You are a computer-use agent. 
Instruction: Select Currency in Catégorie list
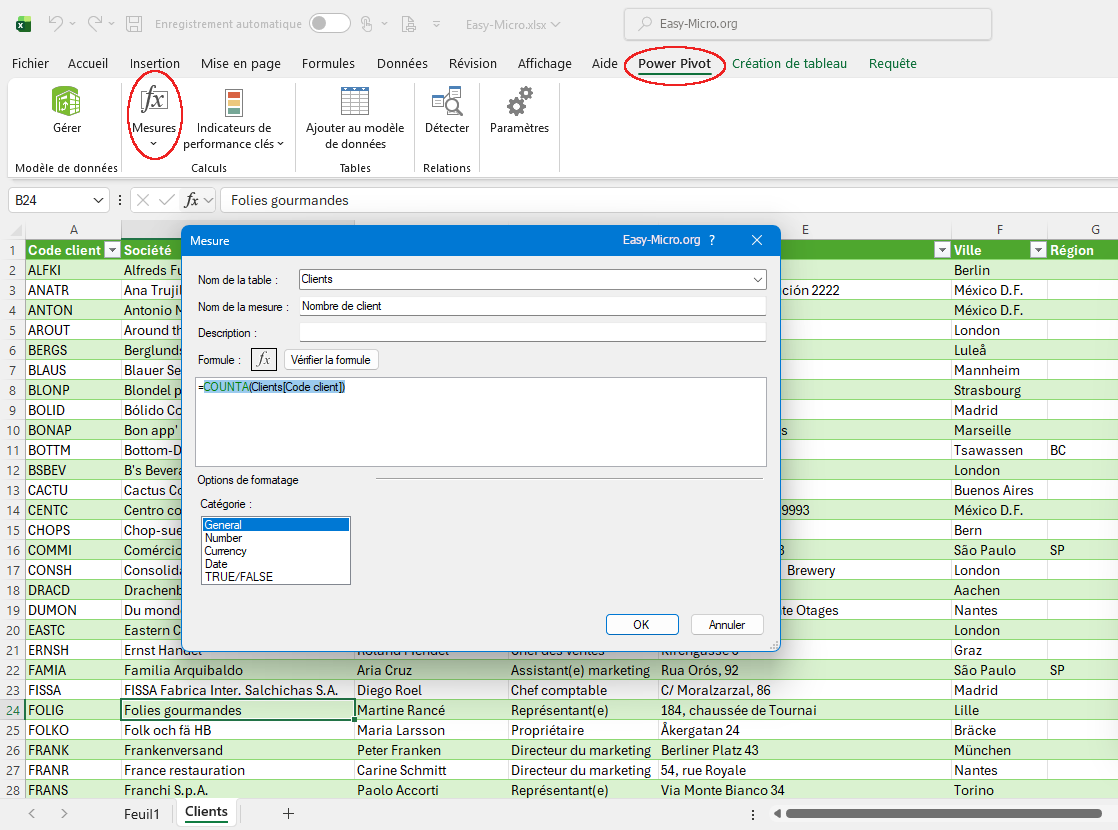[225, 551]
